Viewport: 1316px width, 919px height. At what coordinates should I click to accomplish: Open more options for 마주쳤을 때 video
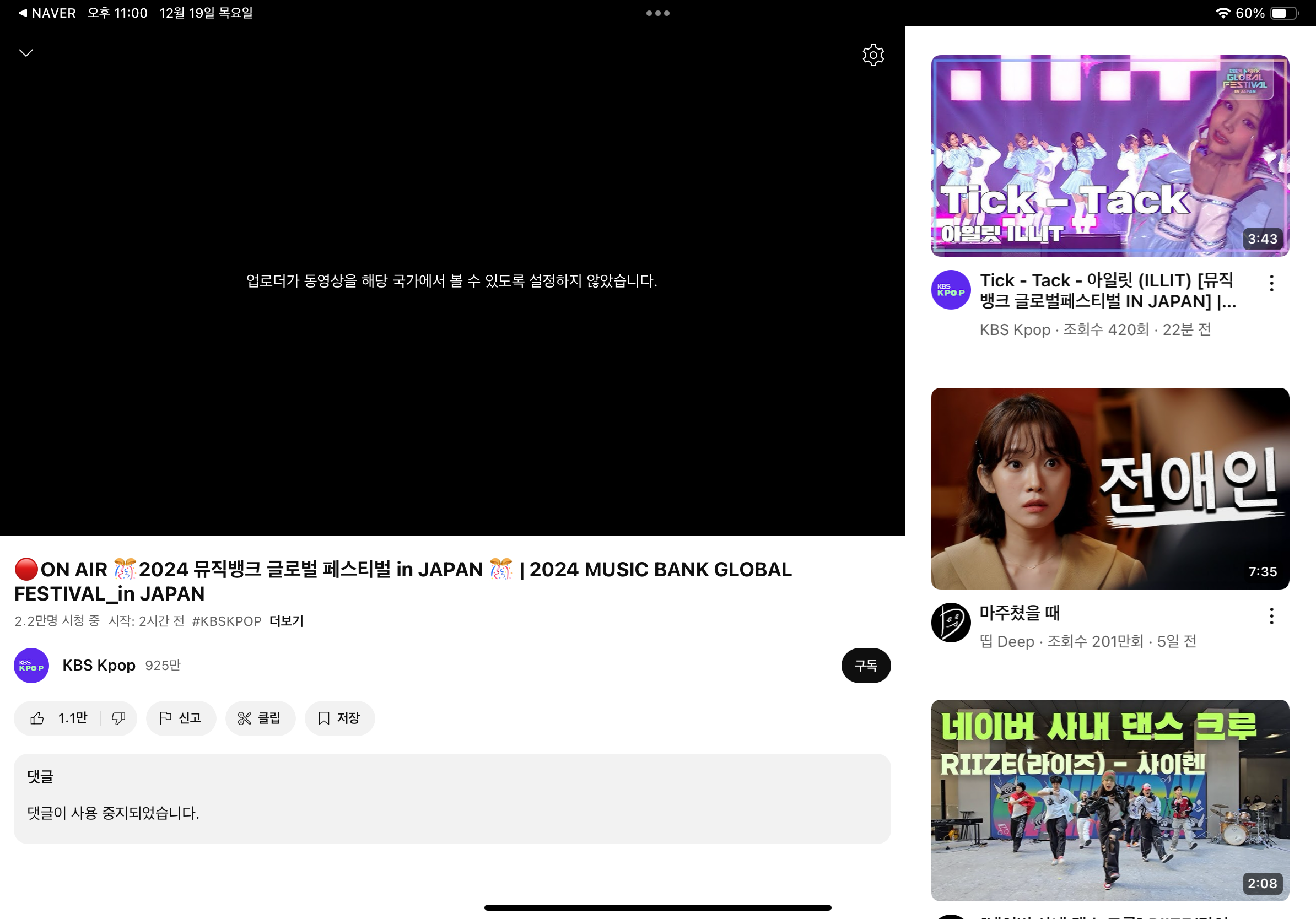coord(1271,616)
